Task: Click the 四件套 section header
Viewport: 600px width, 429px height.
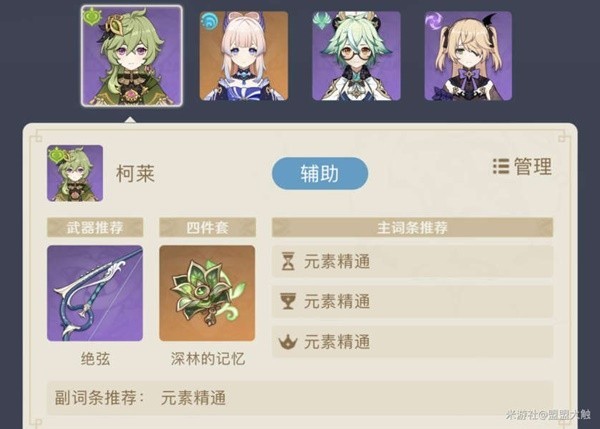Action: (x=207, y=228)
